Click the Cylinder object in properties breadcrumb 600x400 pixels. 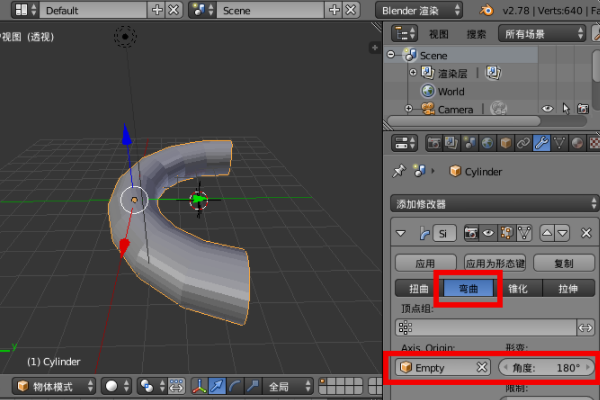click(476, 171)
